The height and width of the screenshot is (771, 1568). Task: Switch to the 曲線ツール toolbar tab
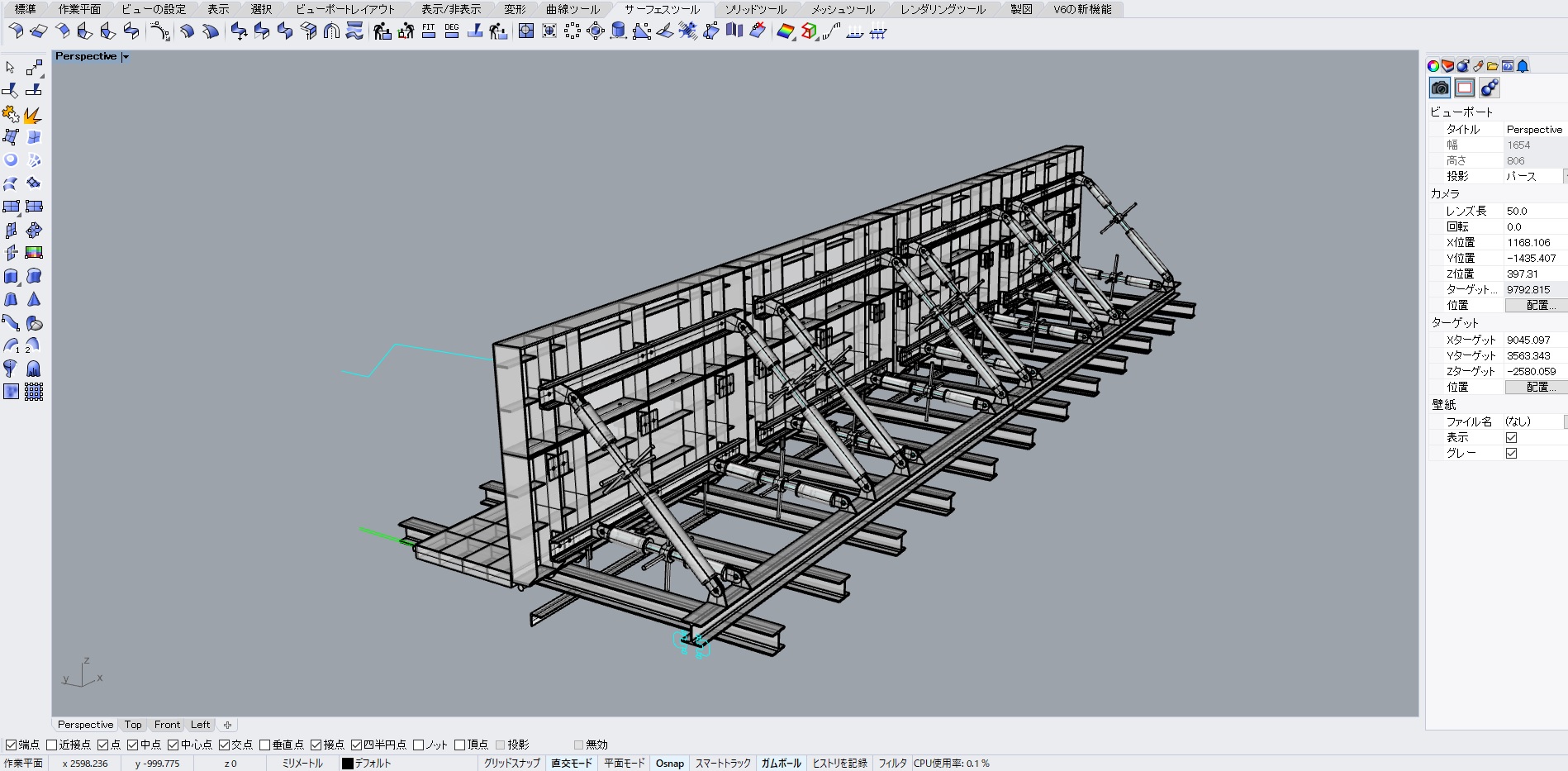(573, 9)
